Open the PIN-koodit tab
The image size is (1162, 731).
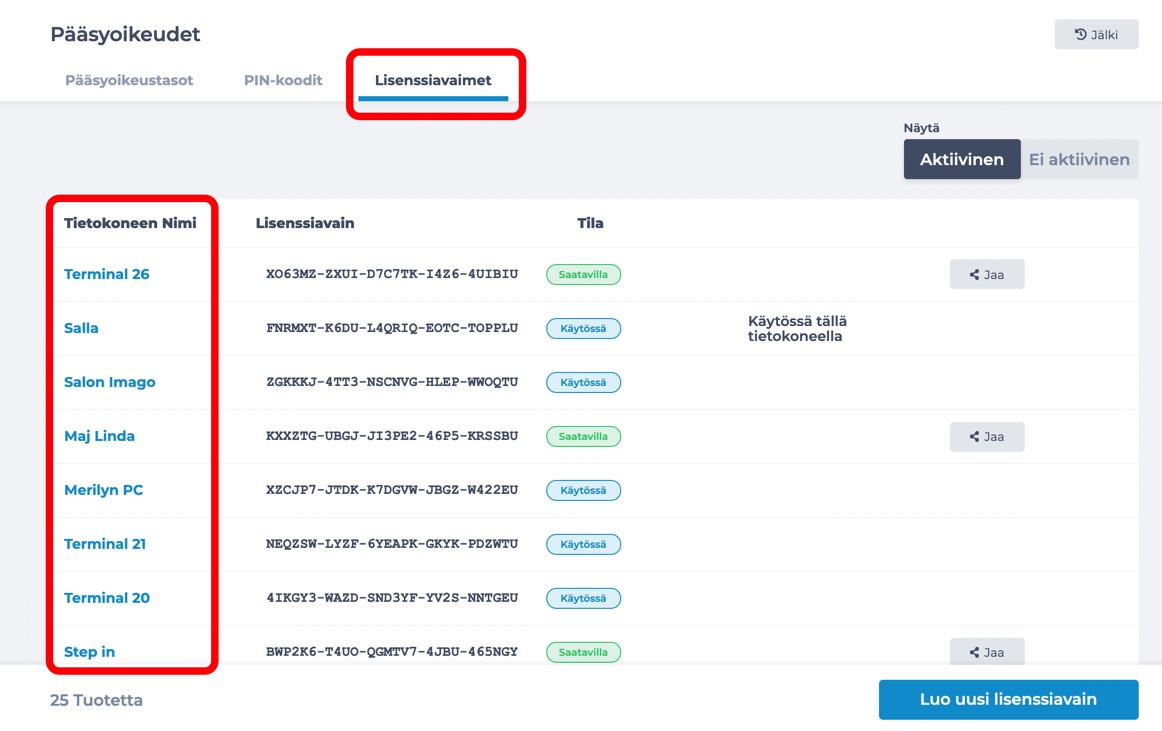click(283, 80)
